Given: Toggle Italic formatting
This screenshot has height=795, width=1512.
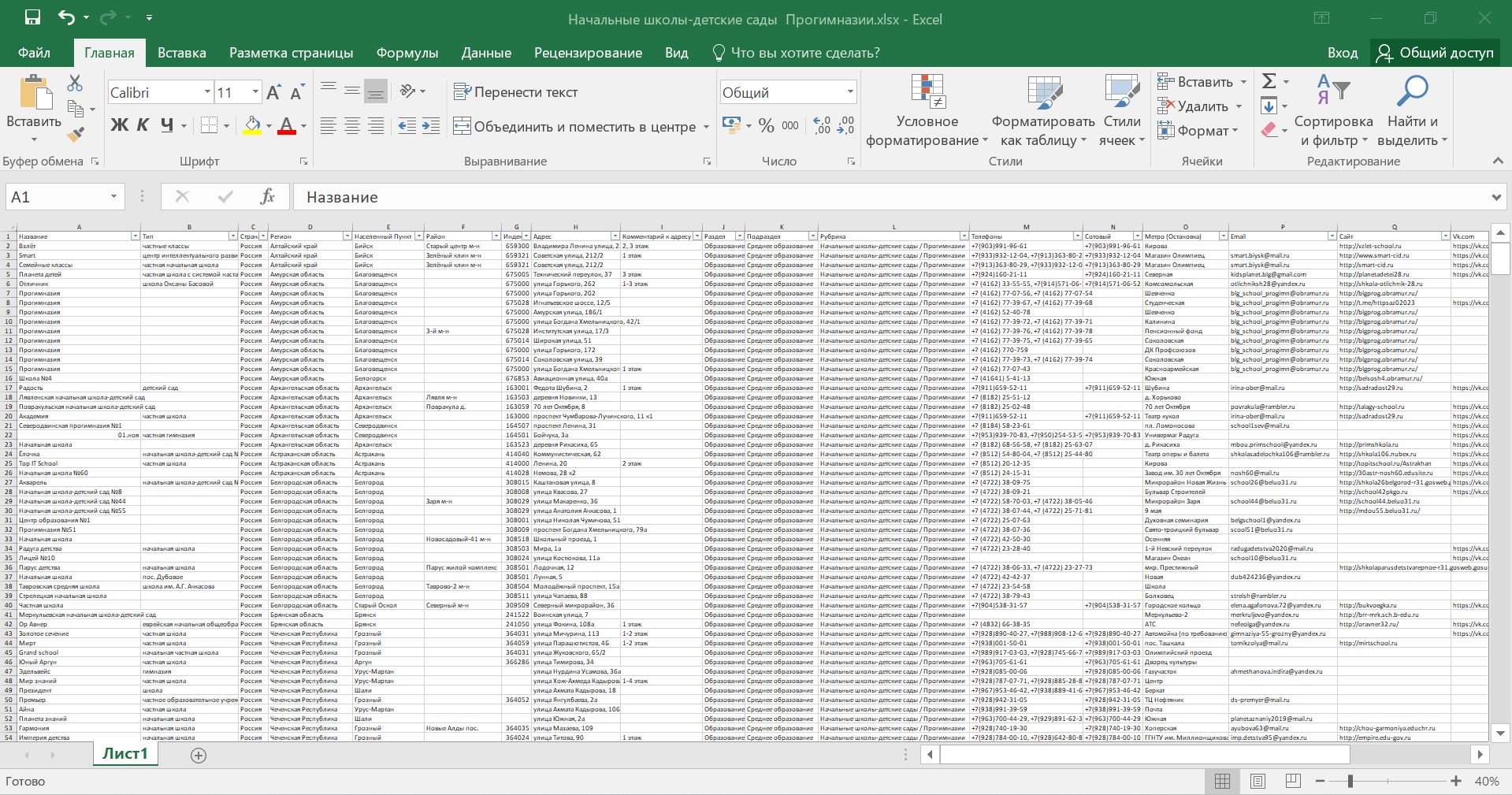Looking at the screenshot, I should coord(143,125).
